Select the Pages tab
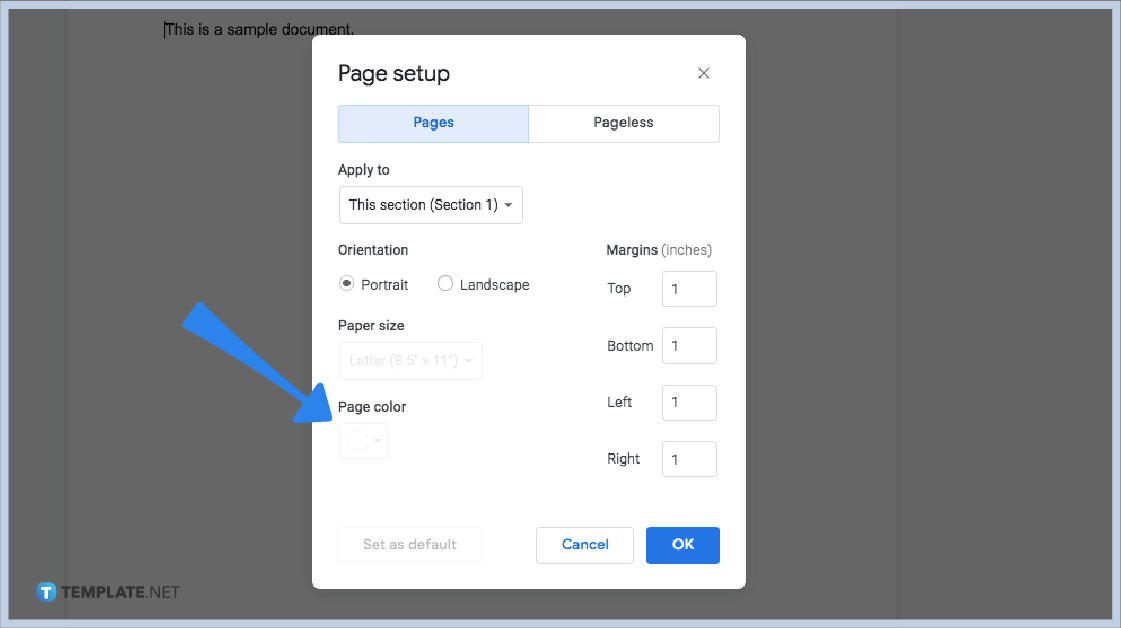The width and height of the screenshot is (1121, 628). pyautogui.click(x=433, y=123)
